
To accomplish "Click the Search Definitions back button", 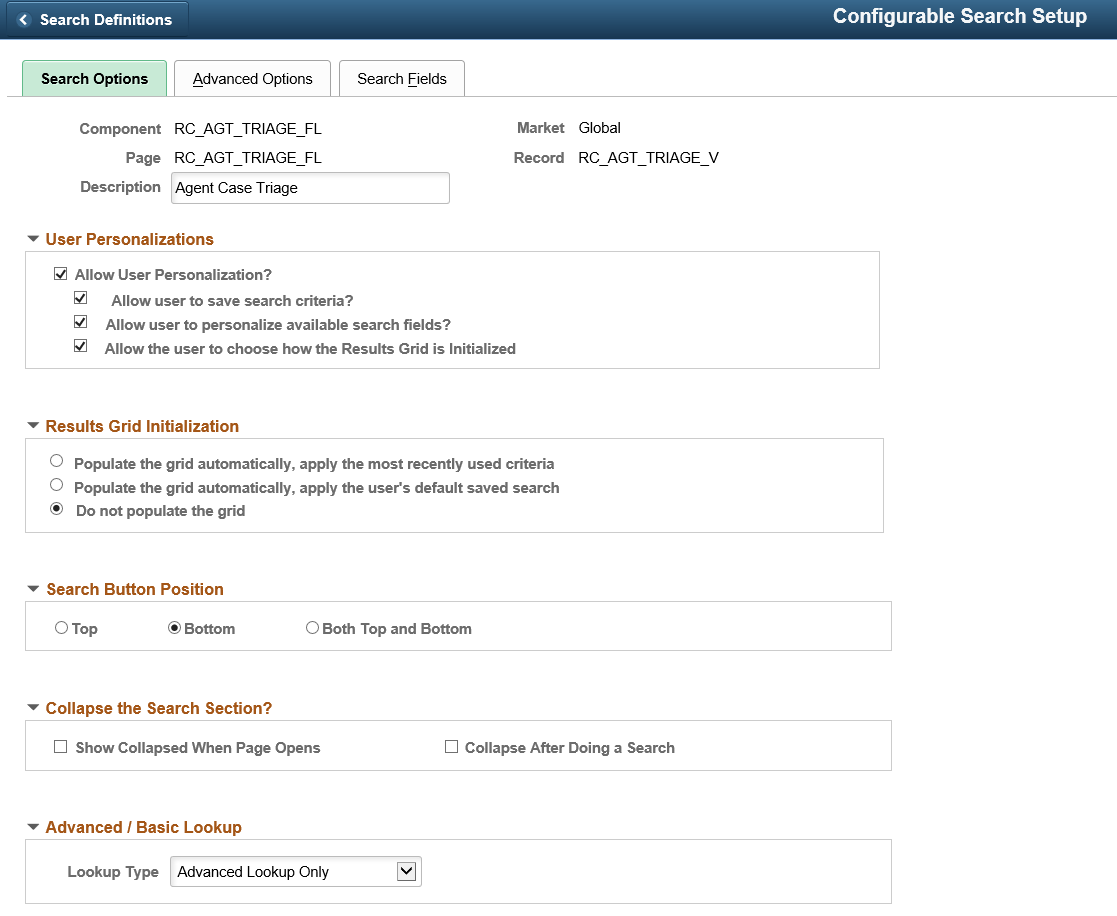I will 95,20.
